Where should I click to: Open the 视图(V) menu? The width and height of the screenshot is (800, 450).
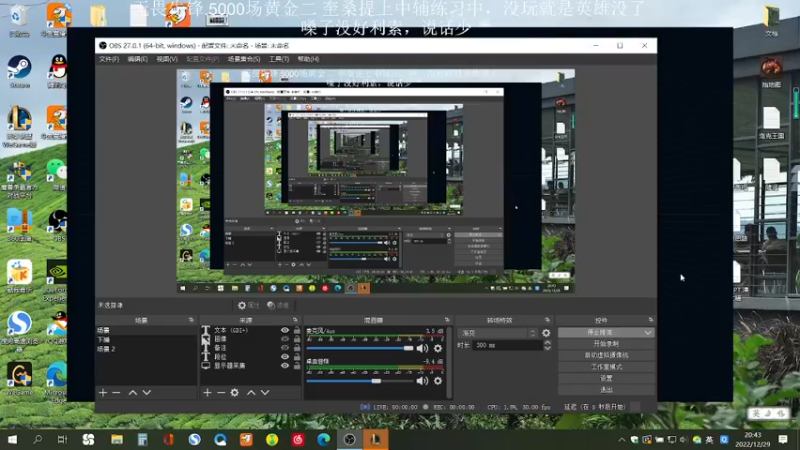coord(167,59)
